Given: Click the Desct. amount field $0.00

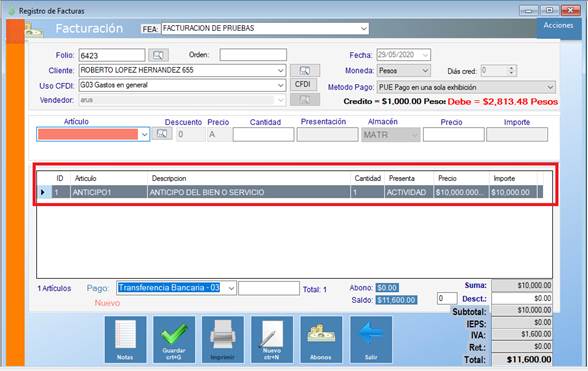Looking at the screenshot, I should [x=522, y=298].
